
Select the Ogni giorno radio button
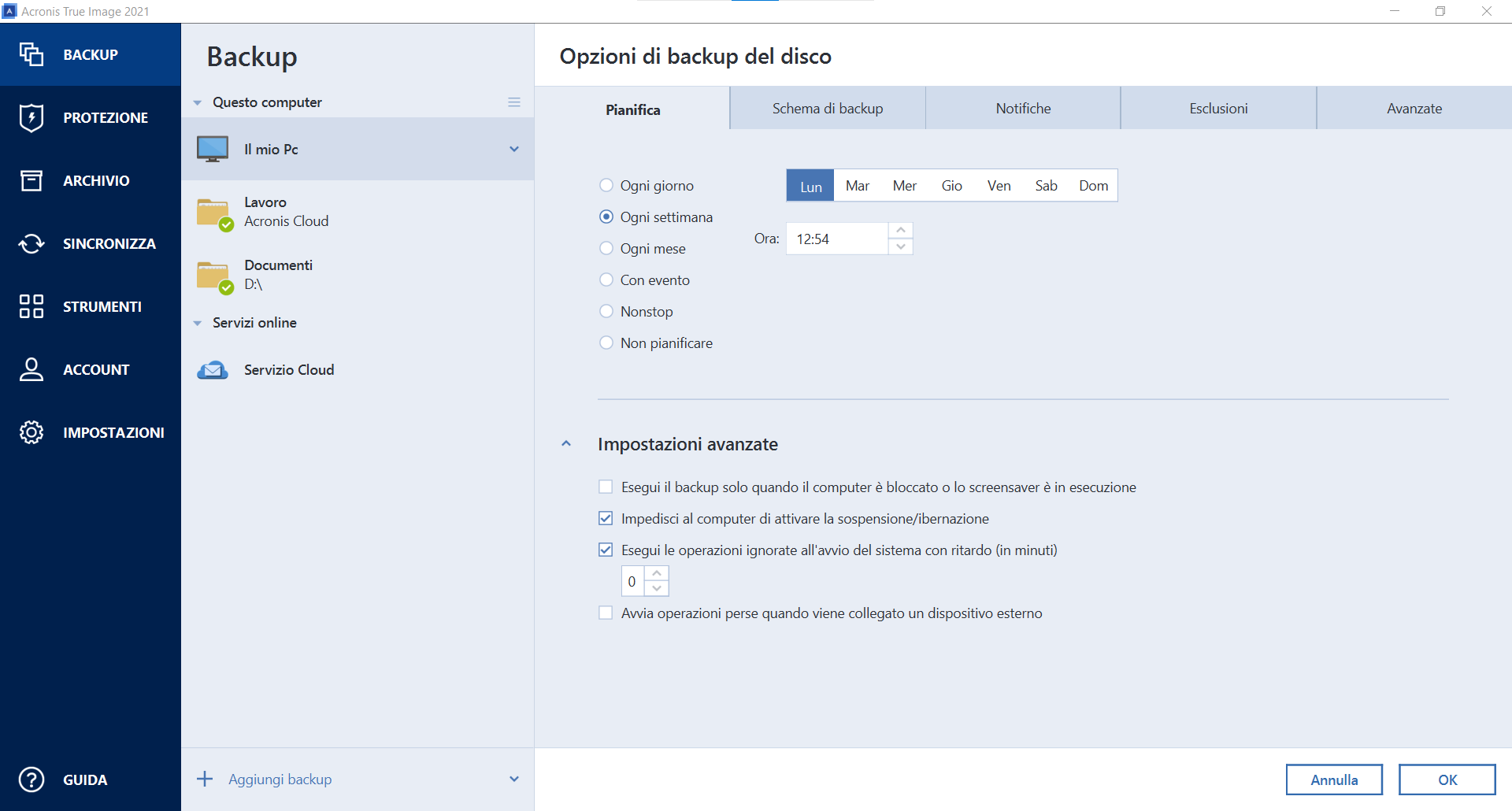(x=606, y=185)
